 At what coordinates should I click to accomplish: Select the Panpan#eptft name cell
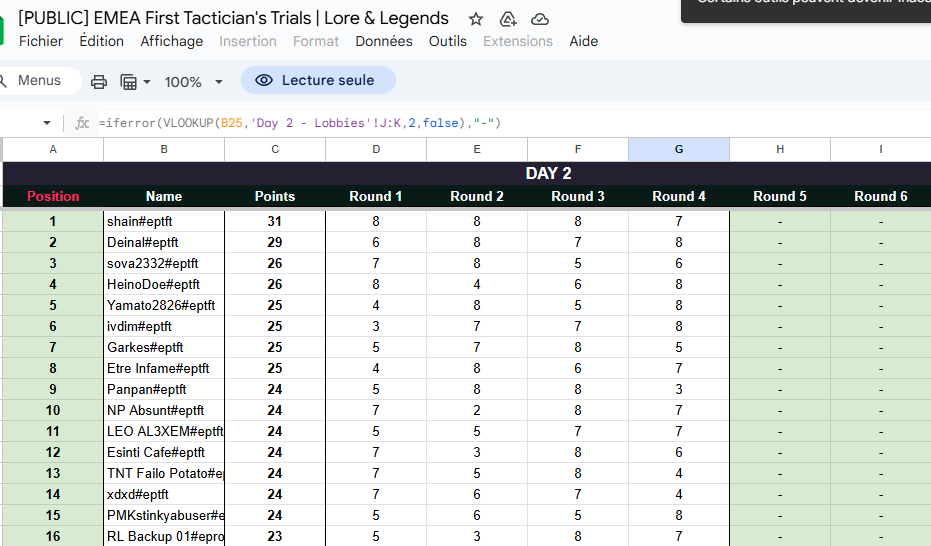click(164, 389)
